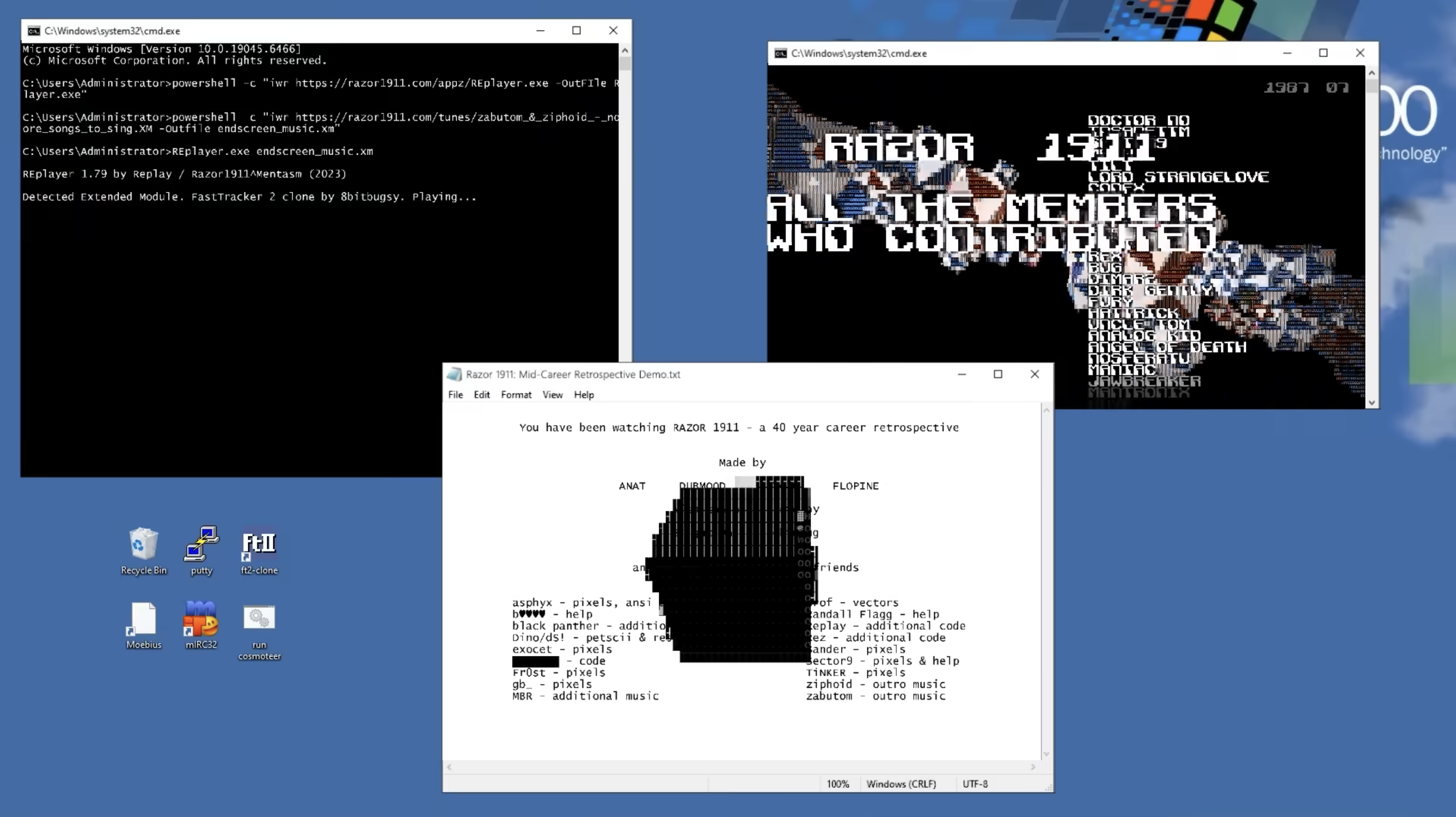Click the 'MBR - additional music' line

585,696
